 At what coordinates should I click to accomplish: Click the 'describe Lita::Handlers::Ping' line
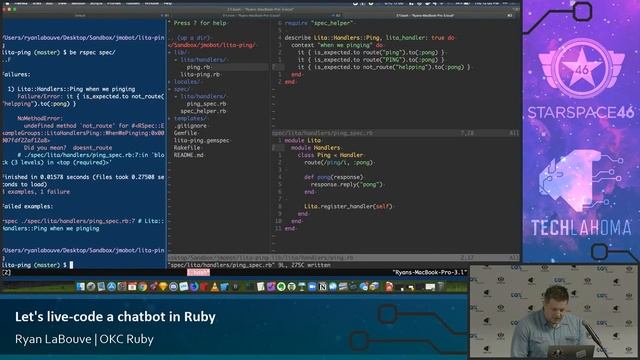370,38
